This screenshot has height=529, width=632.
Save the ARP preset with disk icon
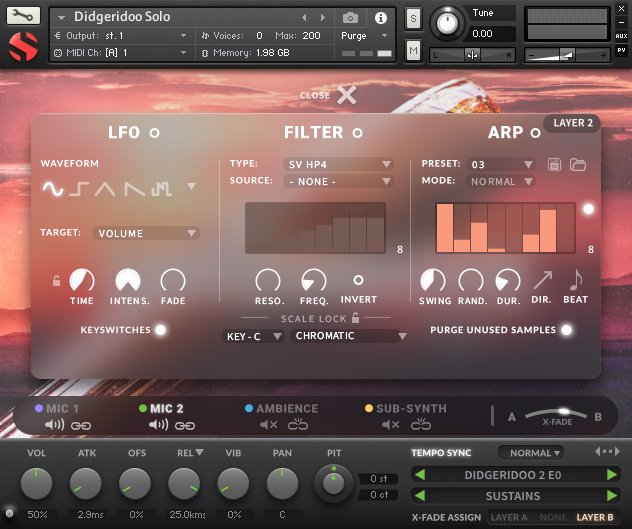[x=556, y=164]
